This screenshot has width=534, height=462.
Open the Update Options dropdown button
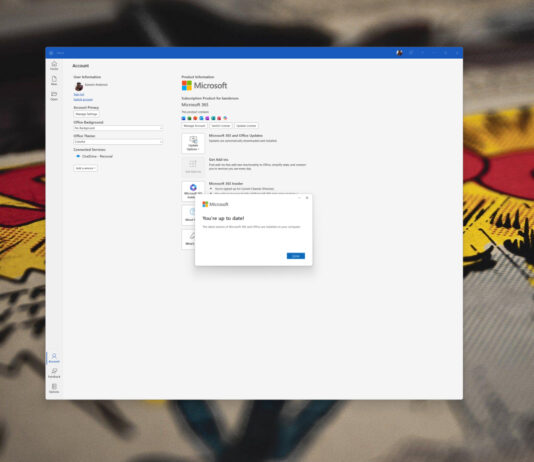pos(193,143)
